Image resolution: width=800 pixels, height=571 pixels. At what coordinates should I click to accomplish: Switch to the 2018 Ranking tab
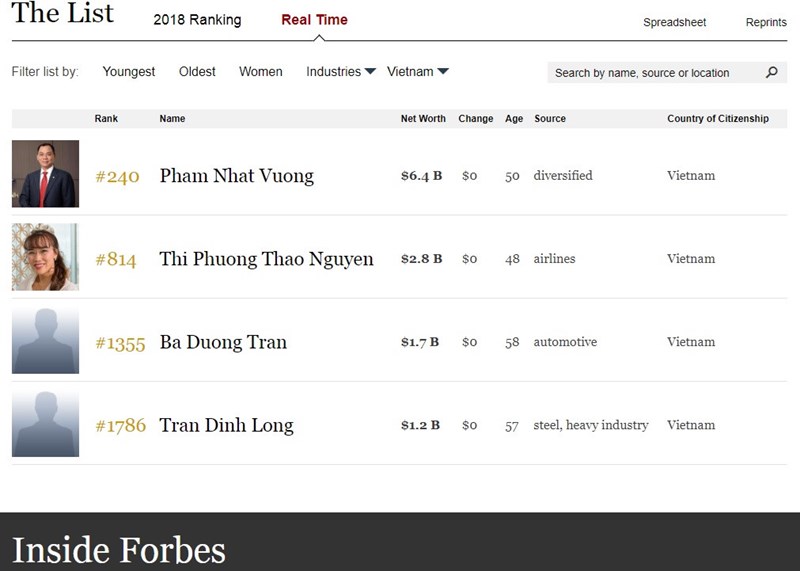point(197,20)
